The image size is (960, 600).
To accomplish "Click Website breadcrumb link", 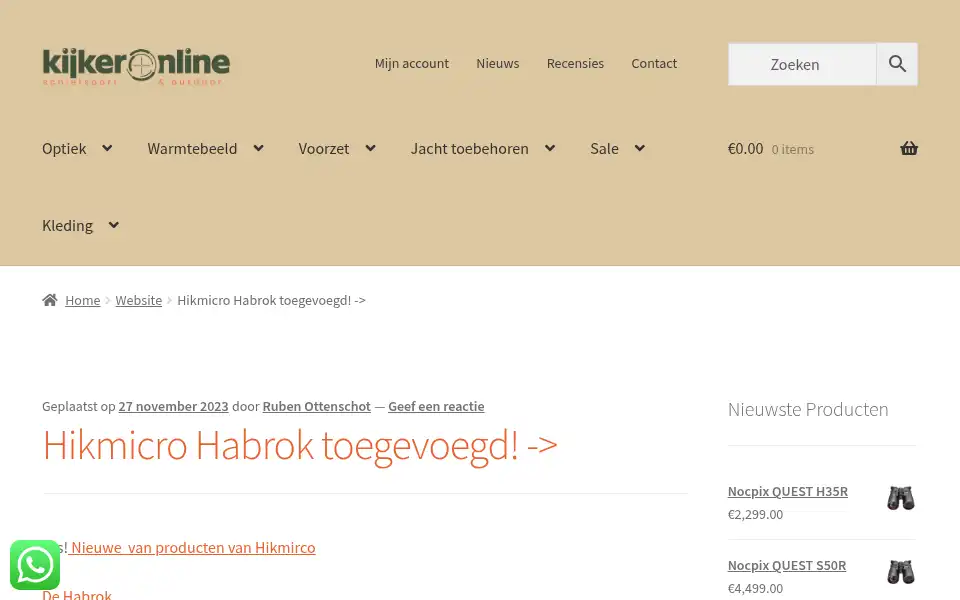I will tap(139, 301).
